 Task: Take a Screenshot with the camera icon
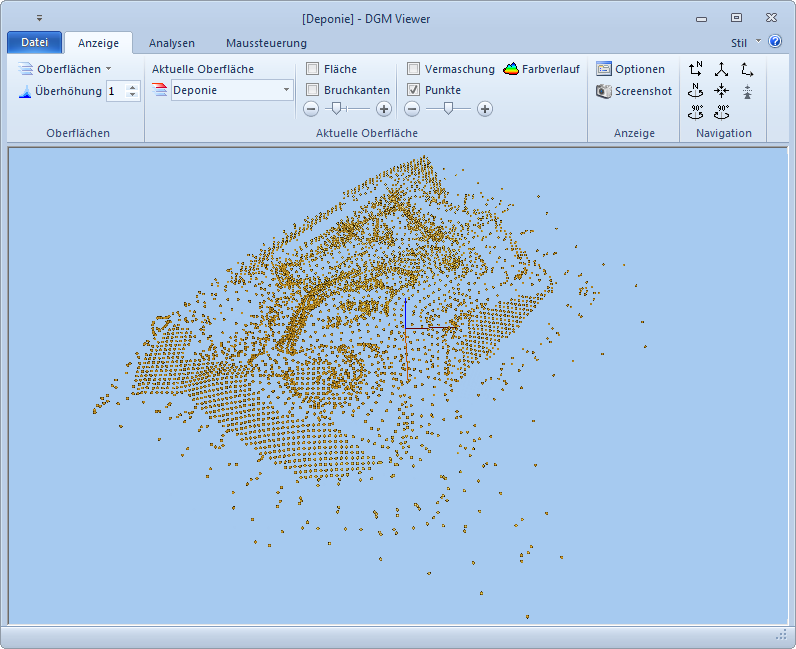[633, 91]
